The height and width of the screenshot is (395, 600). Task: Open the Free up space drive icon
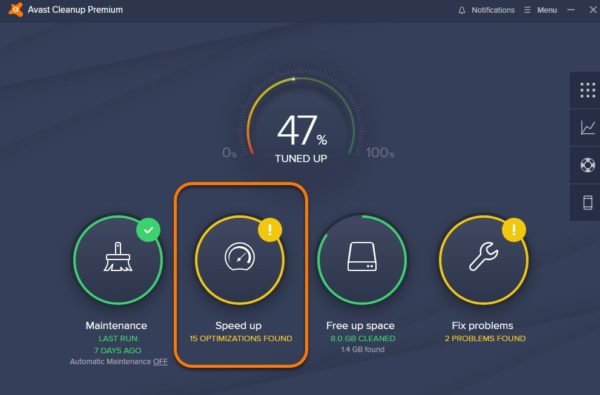[362, 257]
